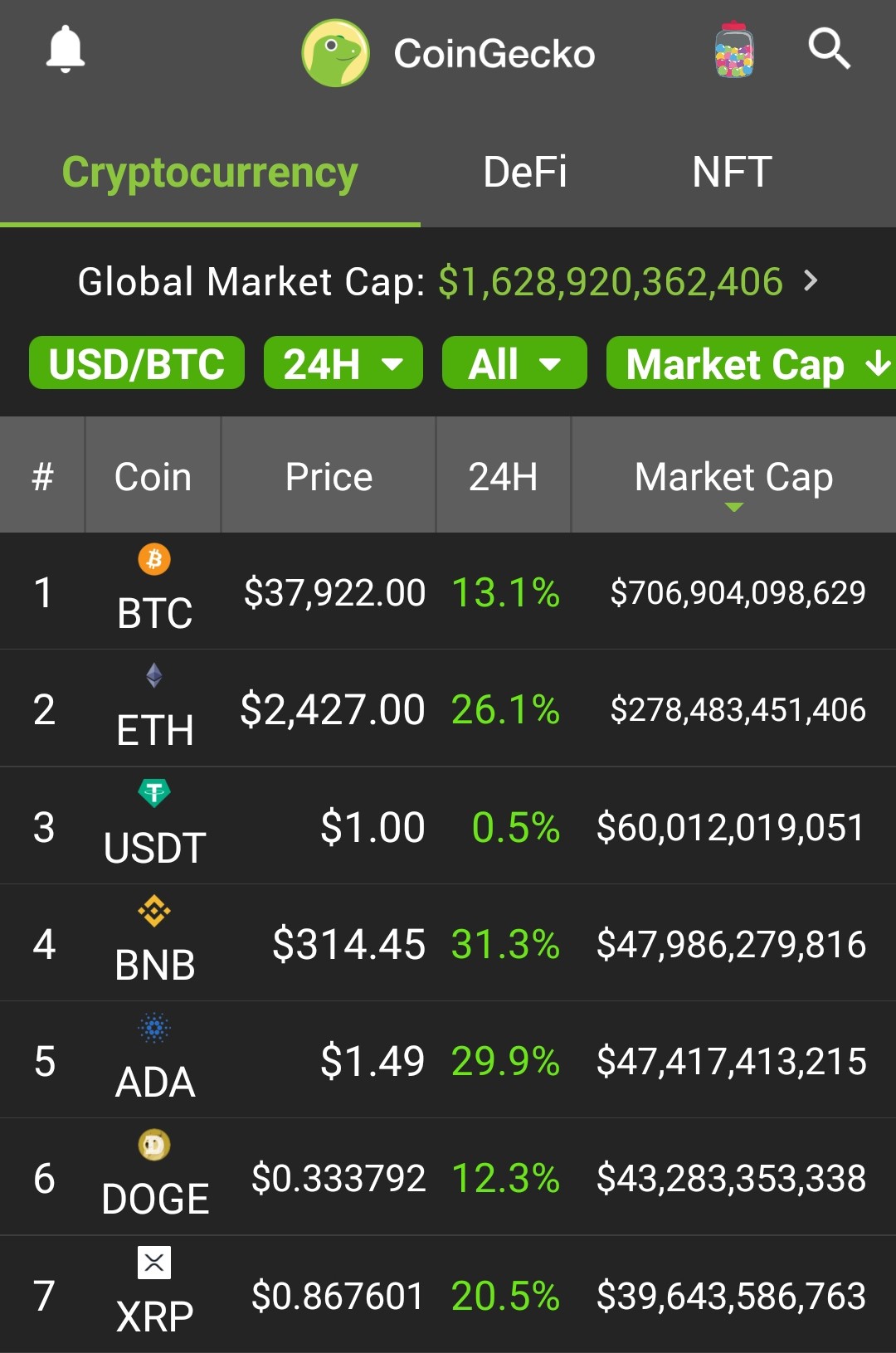
Task: Open search with the magnifier icon
Action: pyautogui.click(x=830, y=48)
